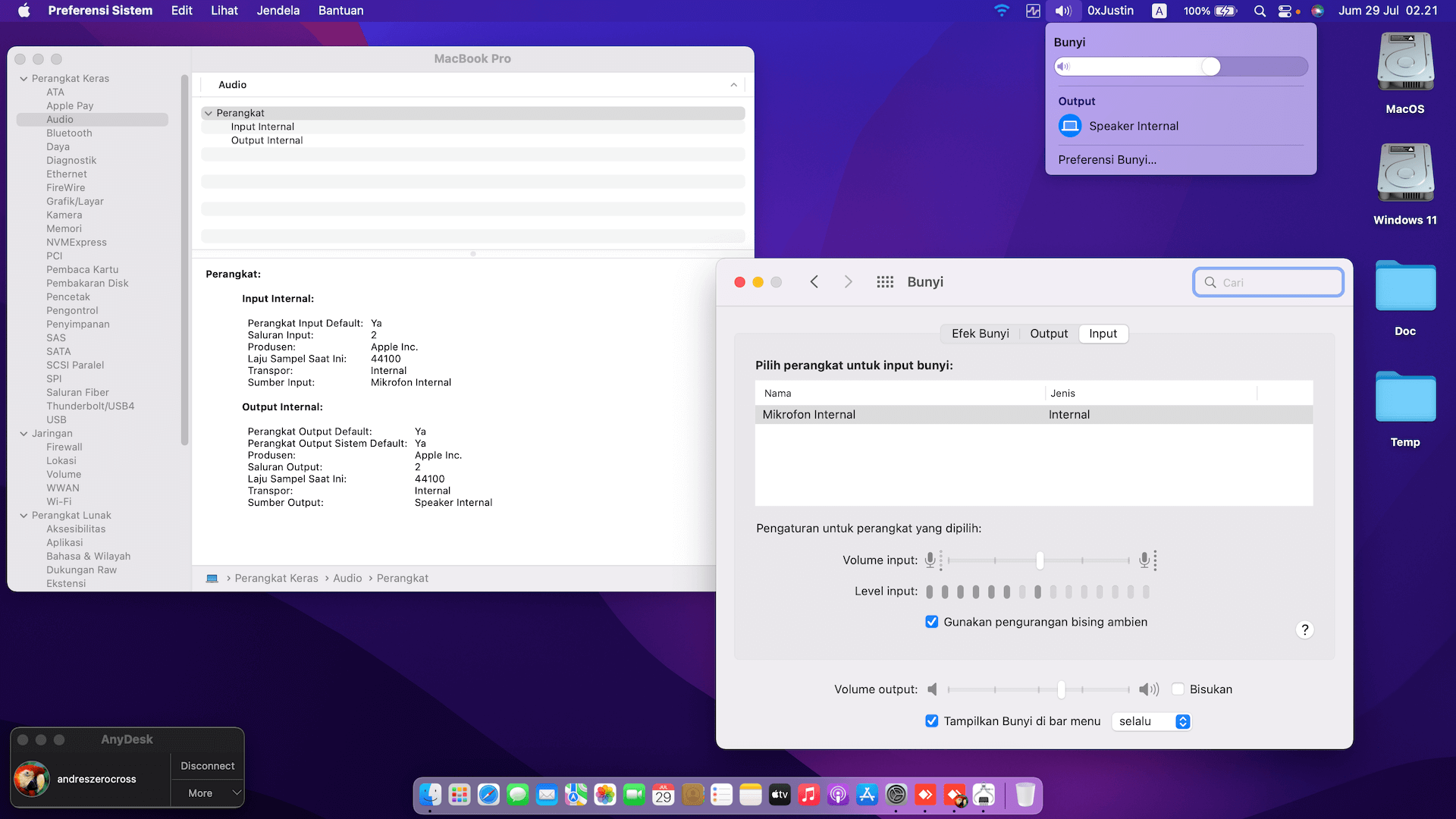Screen dimensions: 1456x819
Task: Launch FaceTime from the Dock
Action: [x=634, y=794]
